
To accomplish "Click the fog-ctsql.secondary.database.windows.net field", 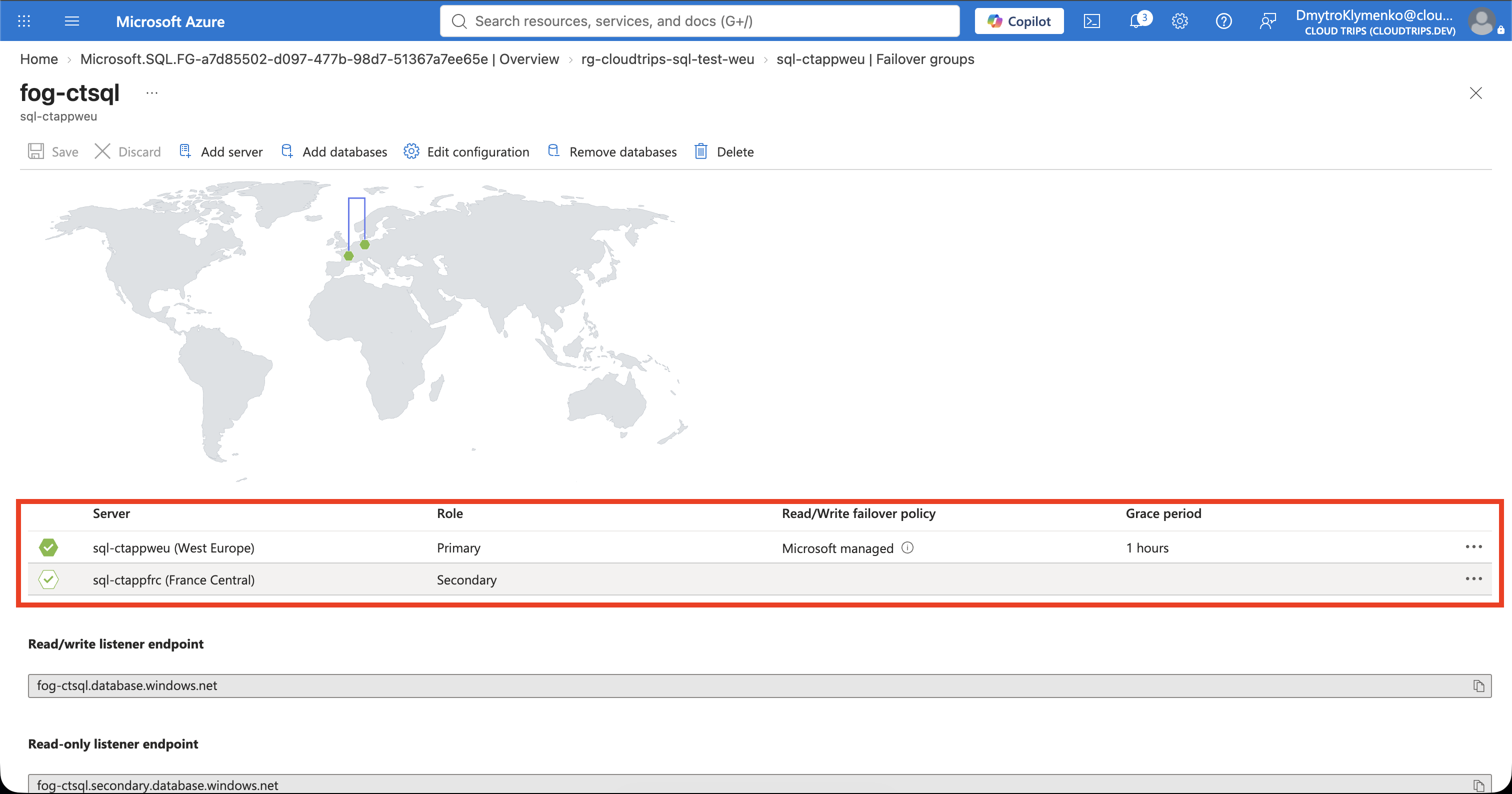I will 759,784.
